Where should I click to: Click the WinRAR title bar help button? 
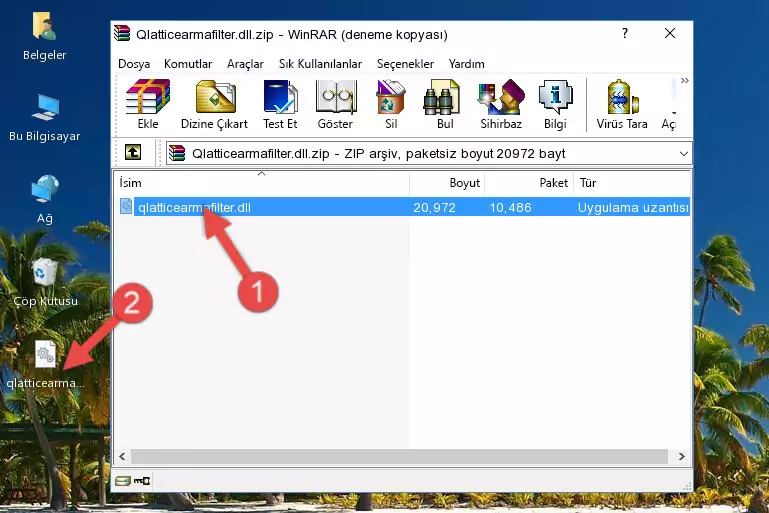[x=624, y=33]
